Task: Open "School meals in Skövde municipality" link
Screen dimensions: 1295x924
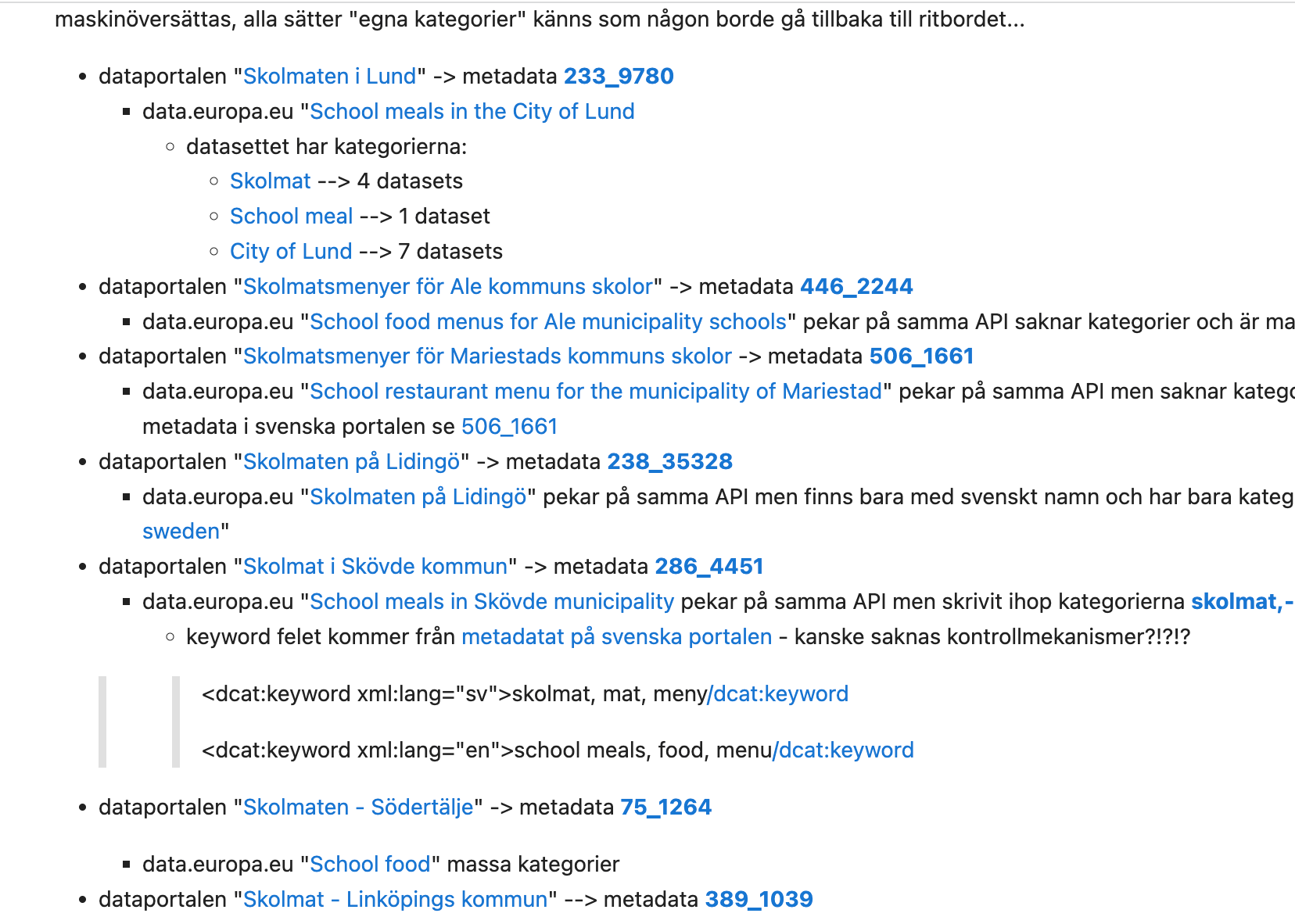Action: pyautogui.click(x=492, y=602)
